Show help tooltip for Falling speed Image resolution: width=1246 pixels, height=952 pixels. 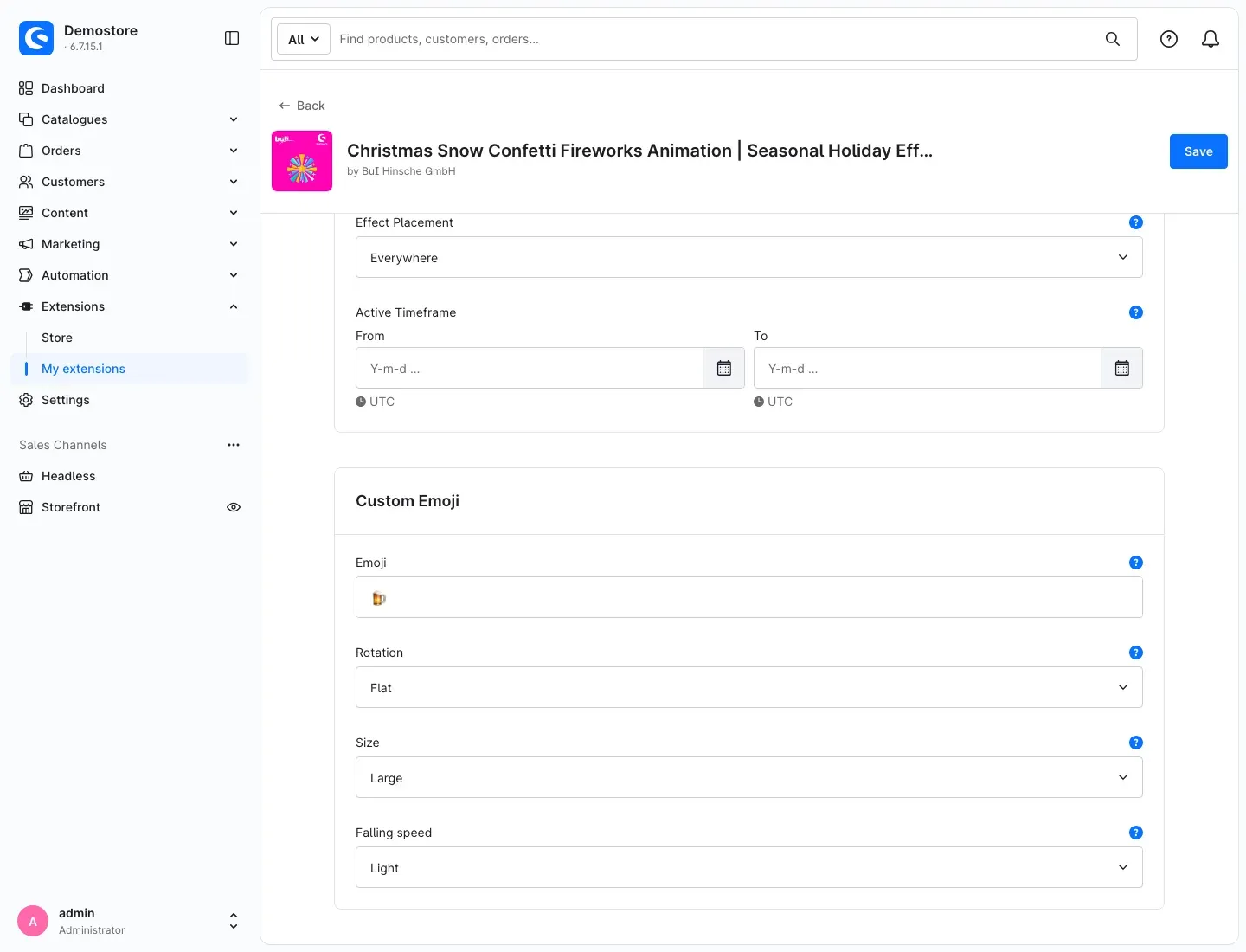click(x=1136, y=833)
